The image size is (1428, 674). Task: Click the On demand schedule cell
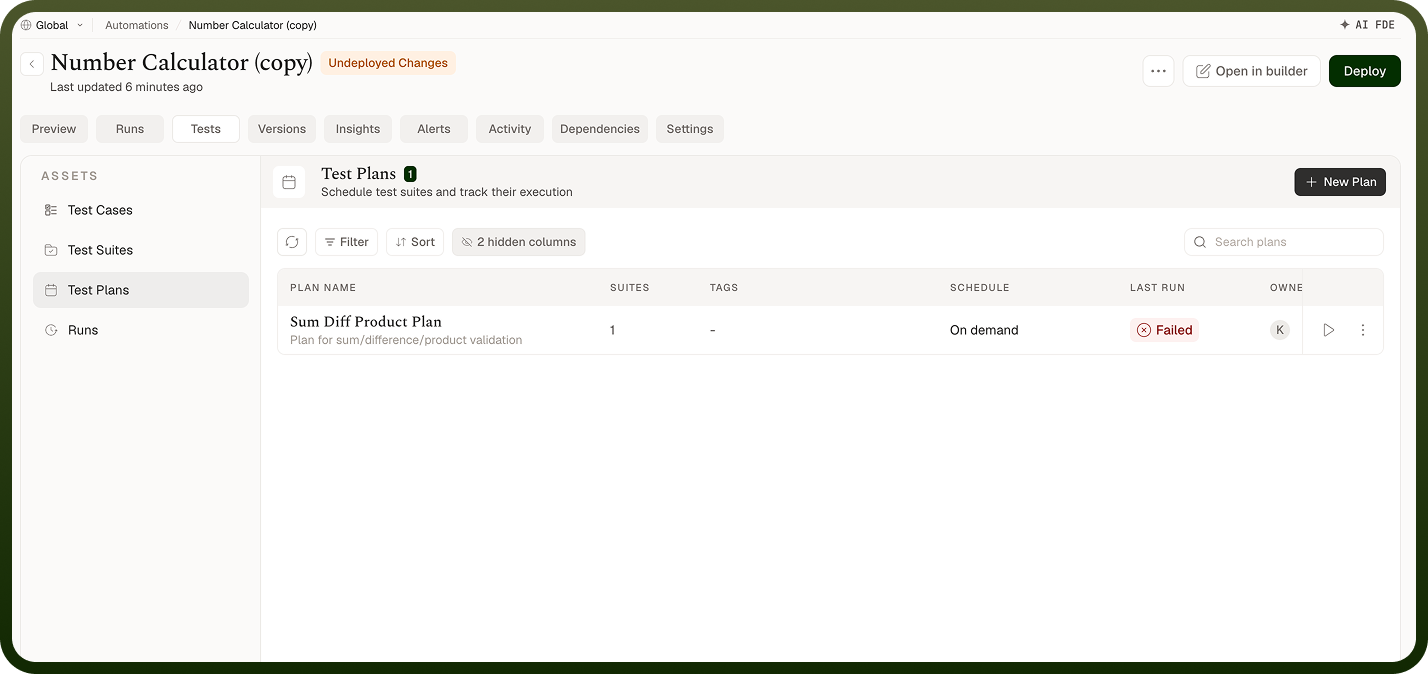tap(984, 330)
